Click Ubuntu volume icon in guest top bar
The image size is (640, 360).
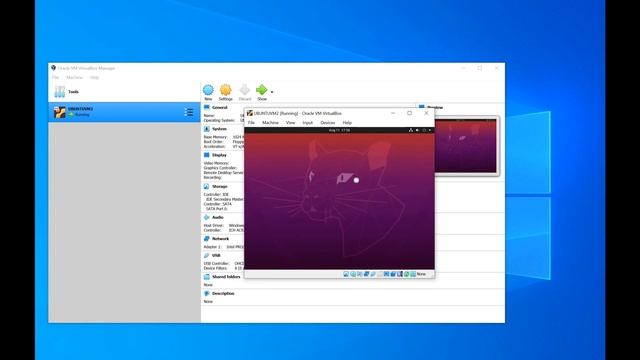(x=417, y=130)
